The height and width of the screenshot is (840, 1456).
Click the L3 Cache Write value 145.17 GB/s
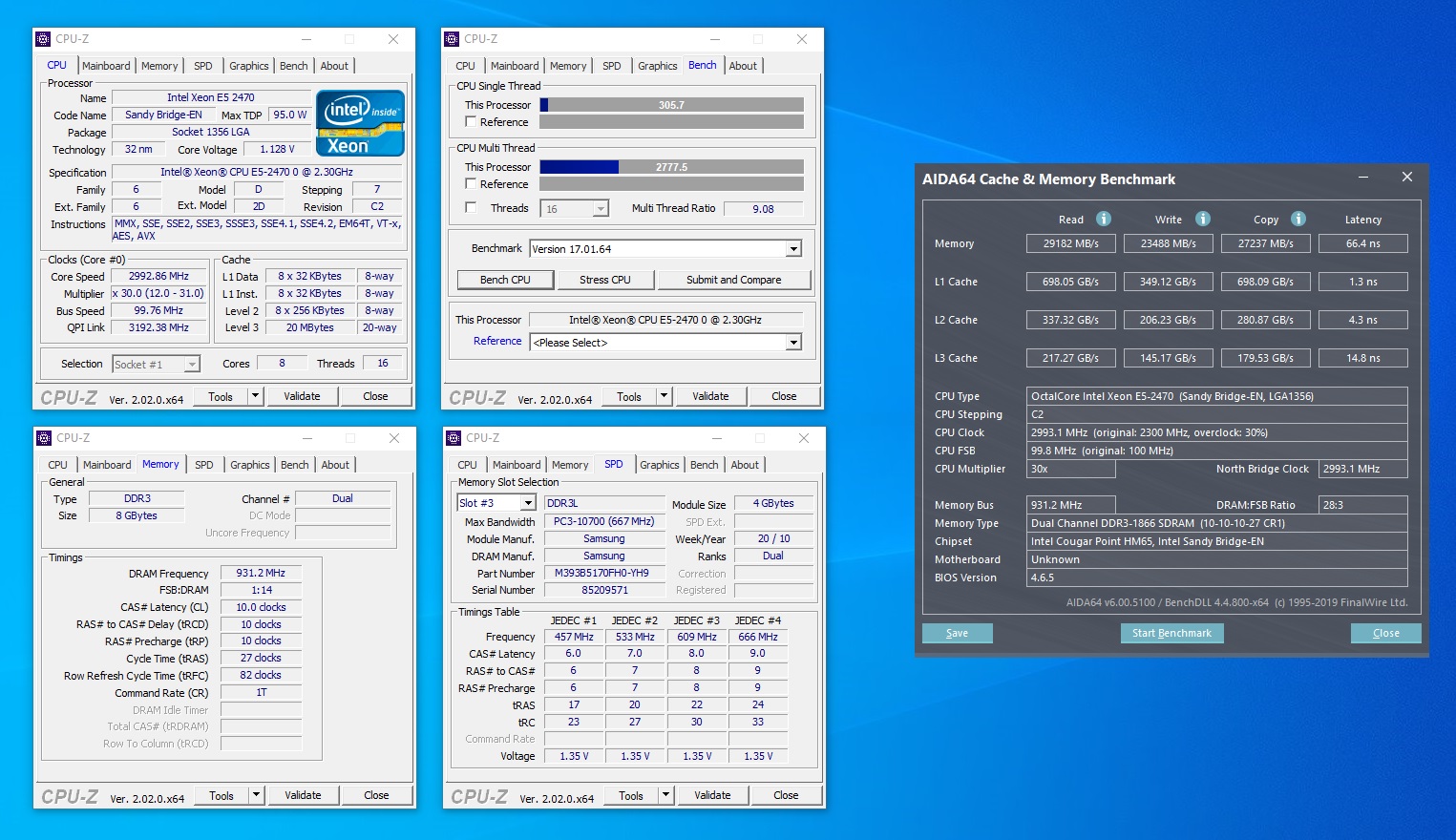pos(1168,358)
